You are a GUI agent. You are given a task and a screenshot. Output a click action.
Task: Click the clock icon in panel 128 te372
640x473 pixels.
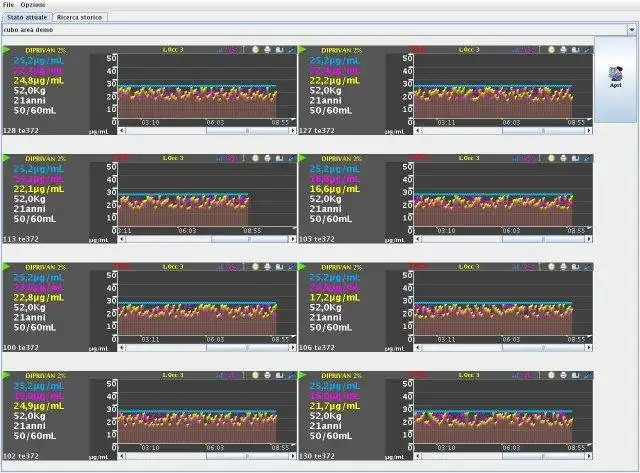tap(256, 50)
